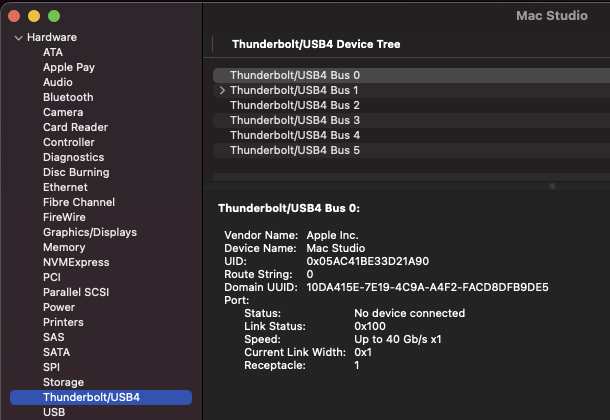Select Fibre Channel in the sidebar

pos(79,202)
